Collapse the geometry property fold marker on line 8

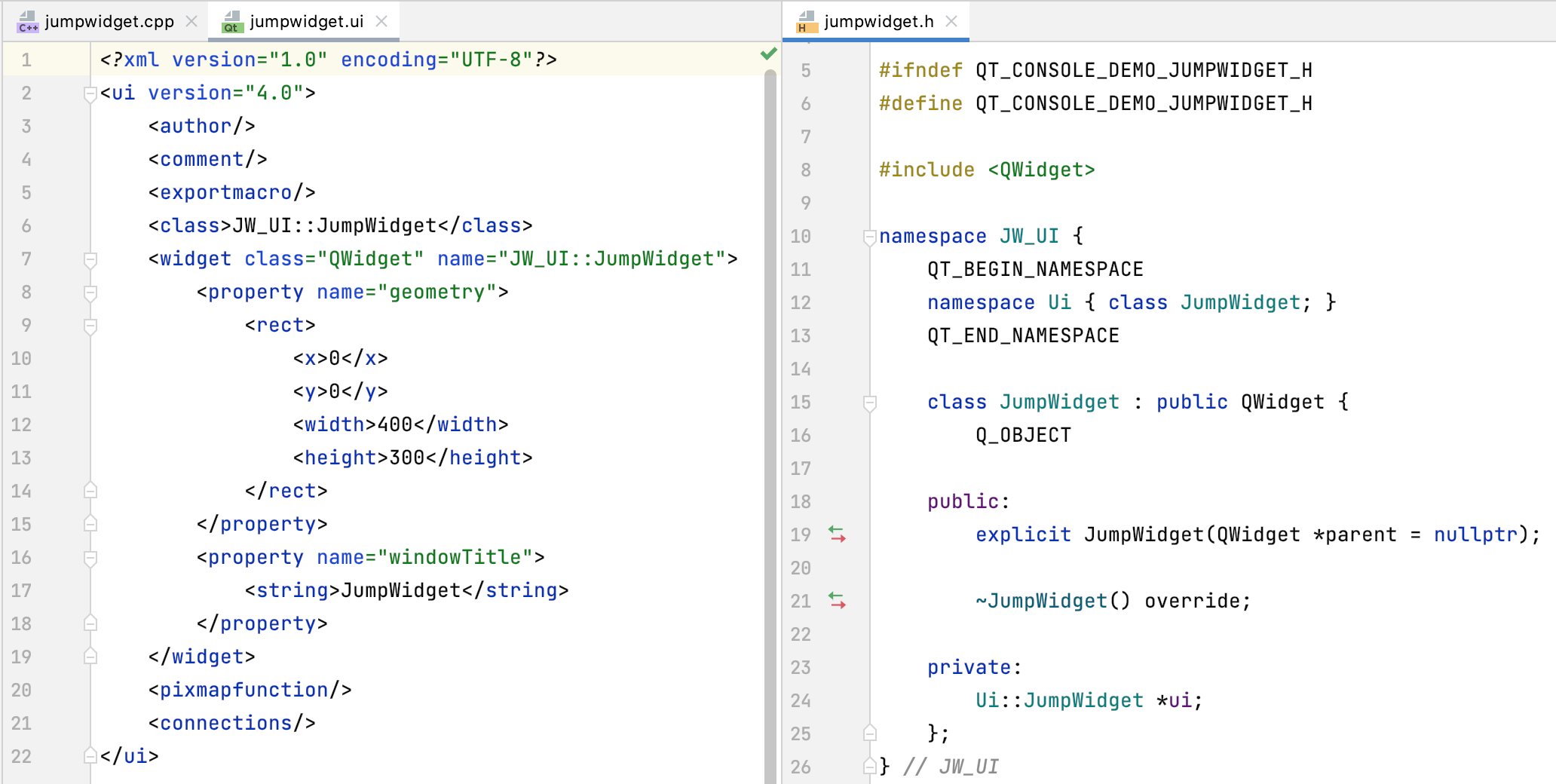[x=90, y=292]
